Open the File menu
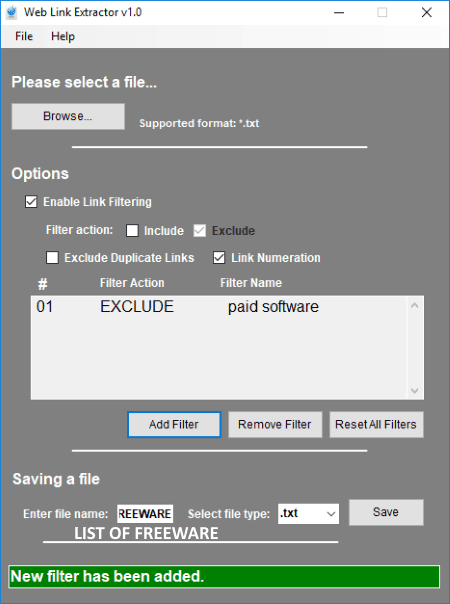 [x=24, y=36]
